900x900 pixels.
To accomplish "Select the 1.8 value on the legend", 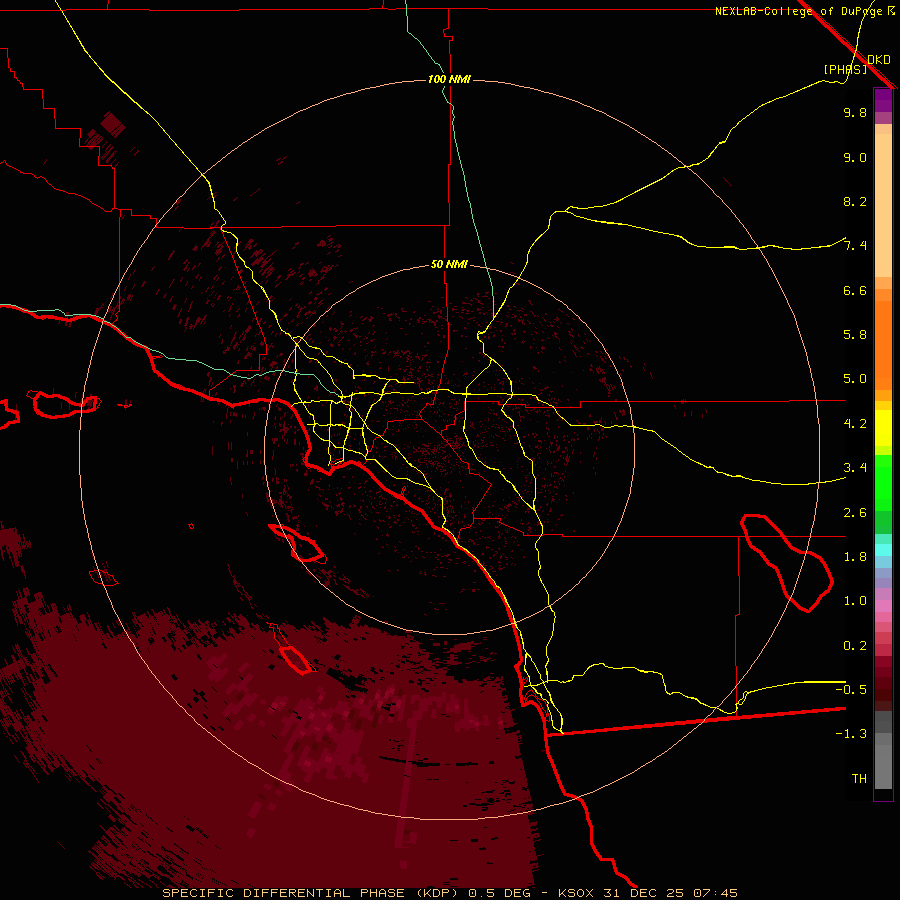I will pos(855,557).
